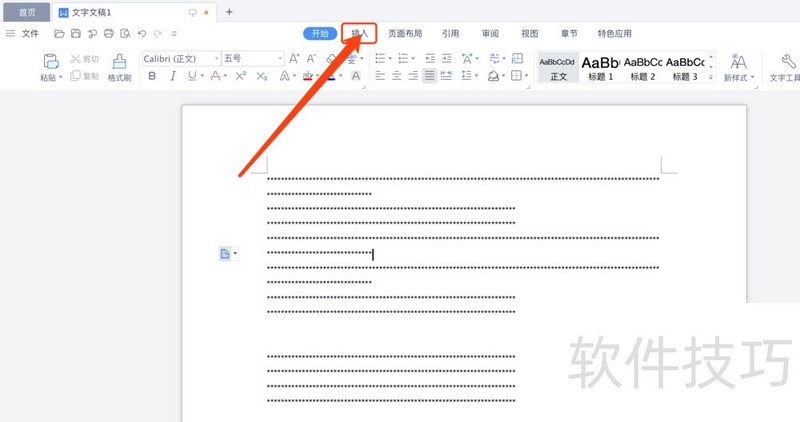Open the 视图 ribbon tab

point(530,34)
